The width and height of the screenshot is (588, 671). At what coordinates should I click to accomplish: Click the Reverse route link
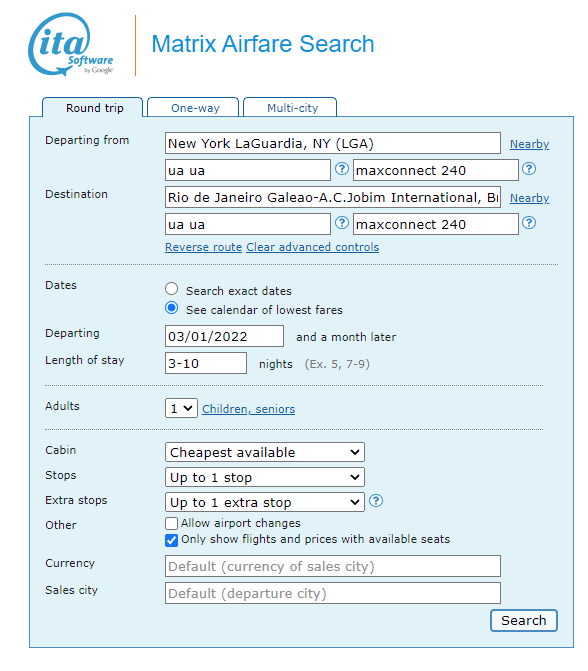coord(204,247)
